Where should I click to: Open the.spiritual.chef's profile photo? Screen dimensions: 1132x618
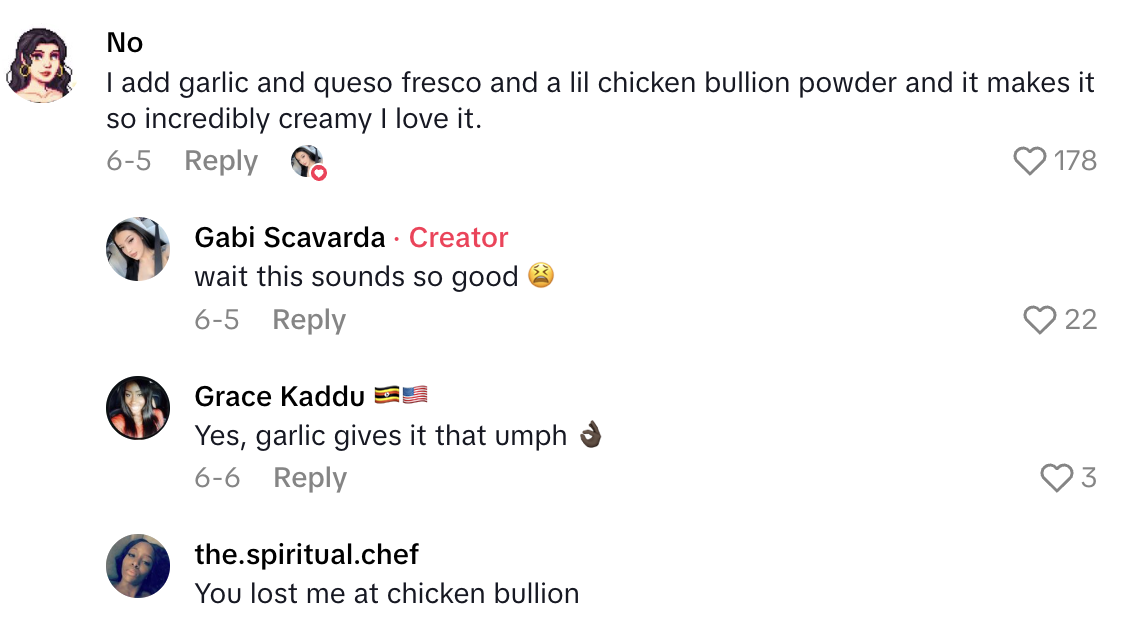tap(138, 565)
